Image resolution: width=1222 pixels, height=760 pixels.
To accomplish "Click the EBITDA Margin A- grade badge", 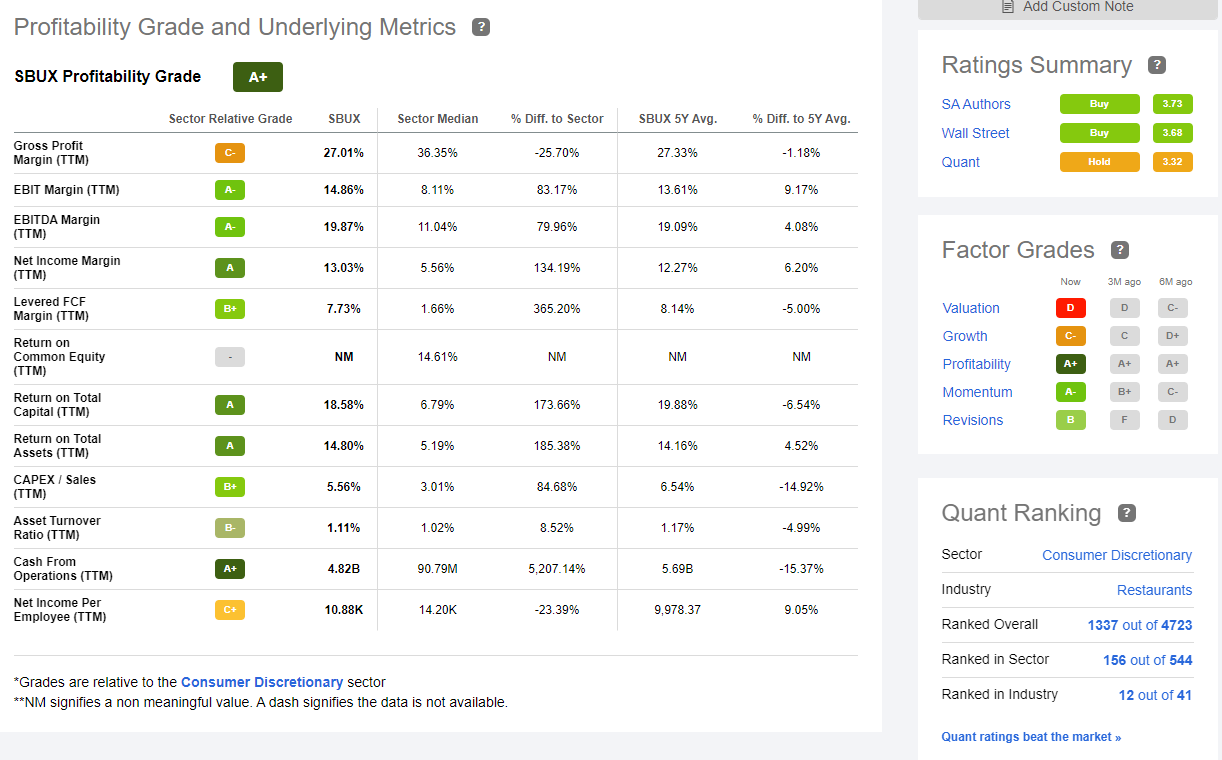I will tap(230, 227).
